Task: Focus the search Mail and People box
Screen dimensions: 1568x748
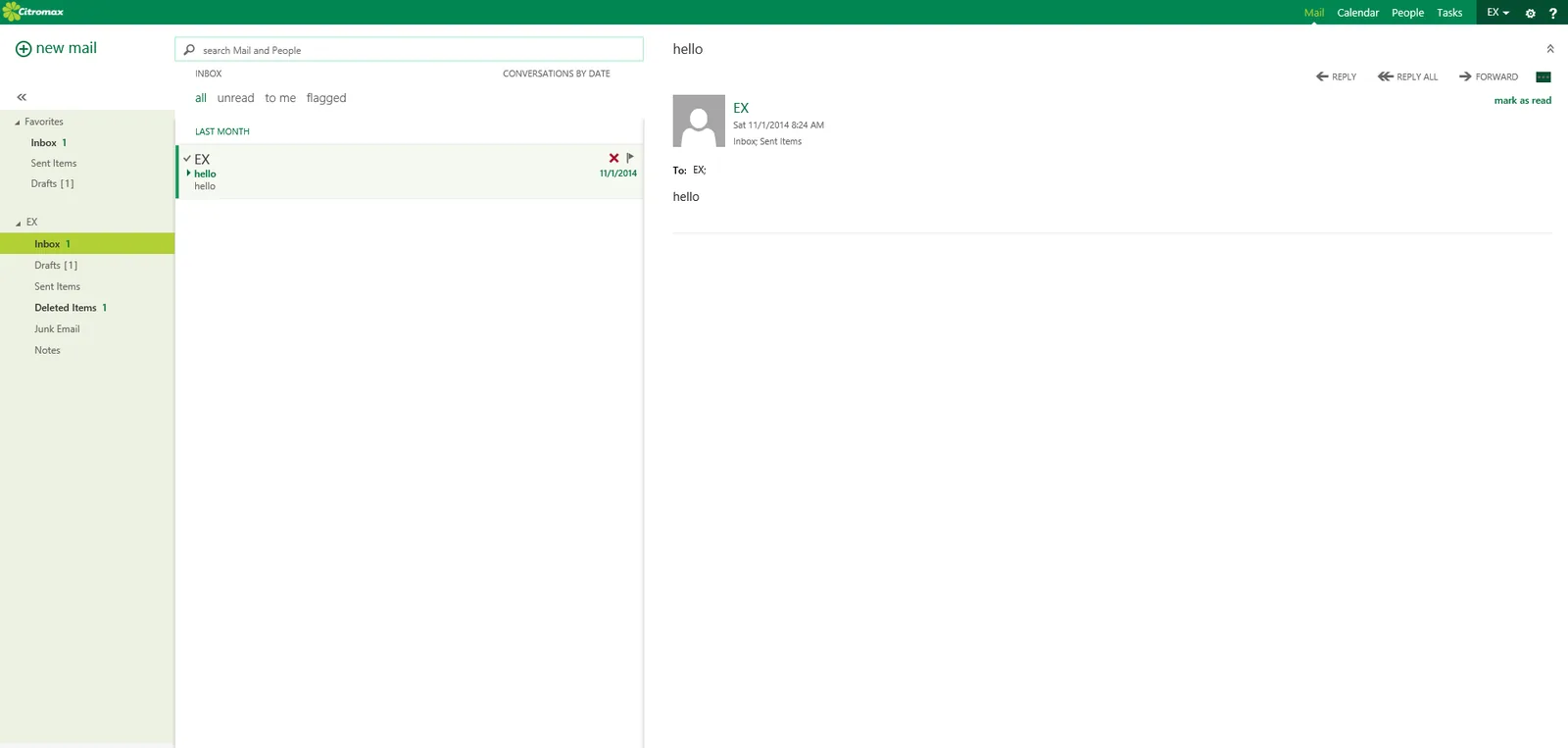Action: (409, 50)
